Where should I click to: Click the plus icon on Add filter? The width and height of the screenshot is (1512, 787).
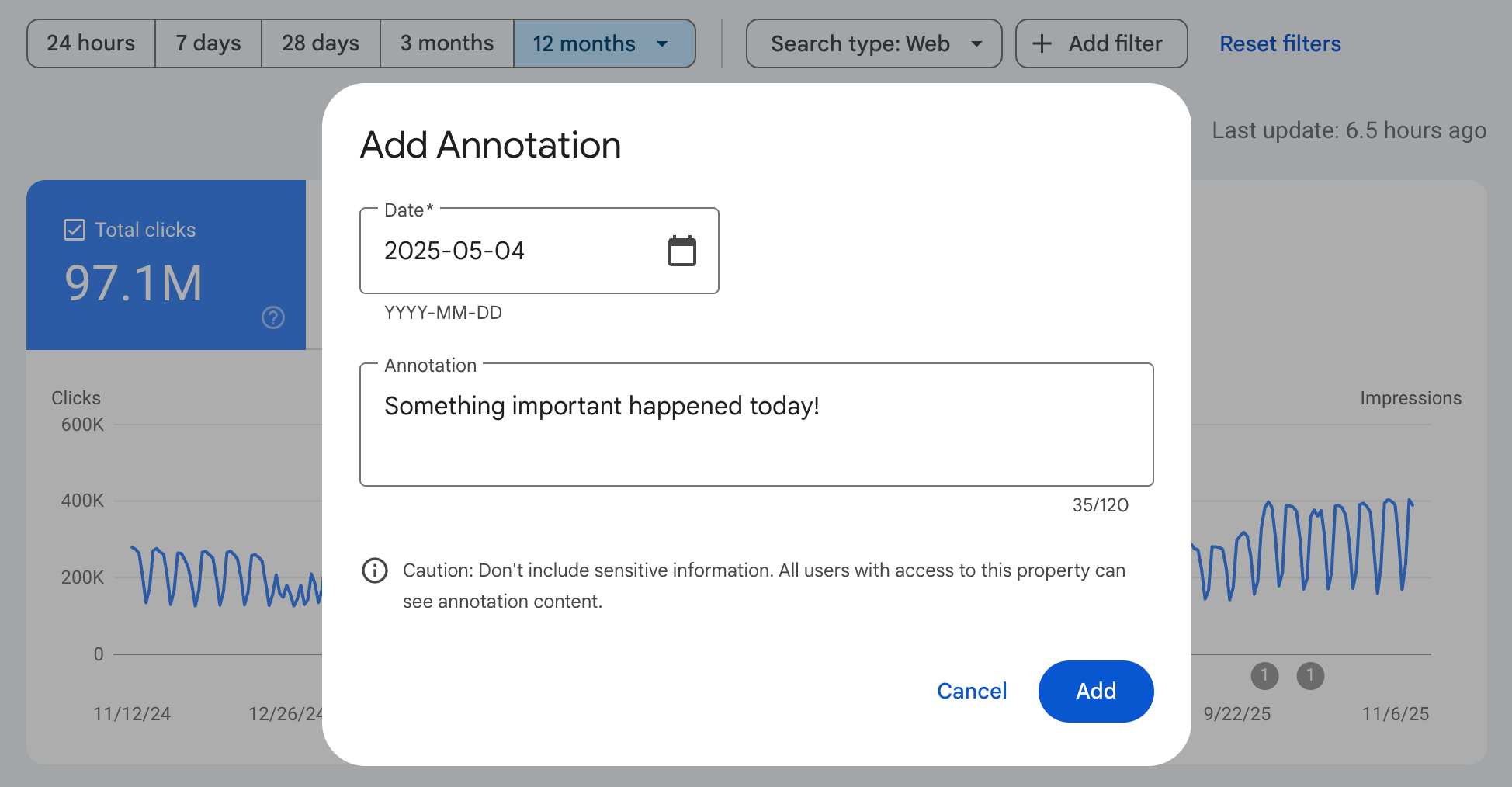pyautogui.click(x=1041, y=43)
